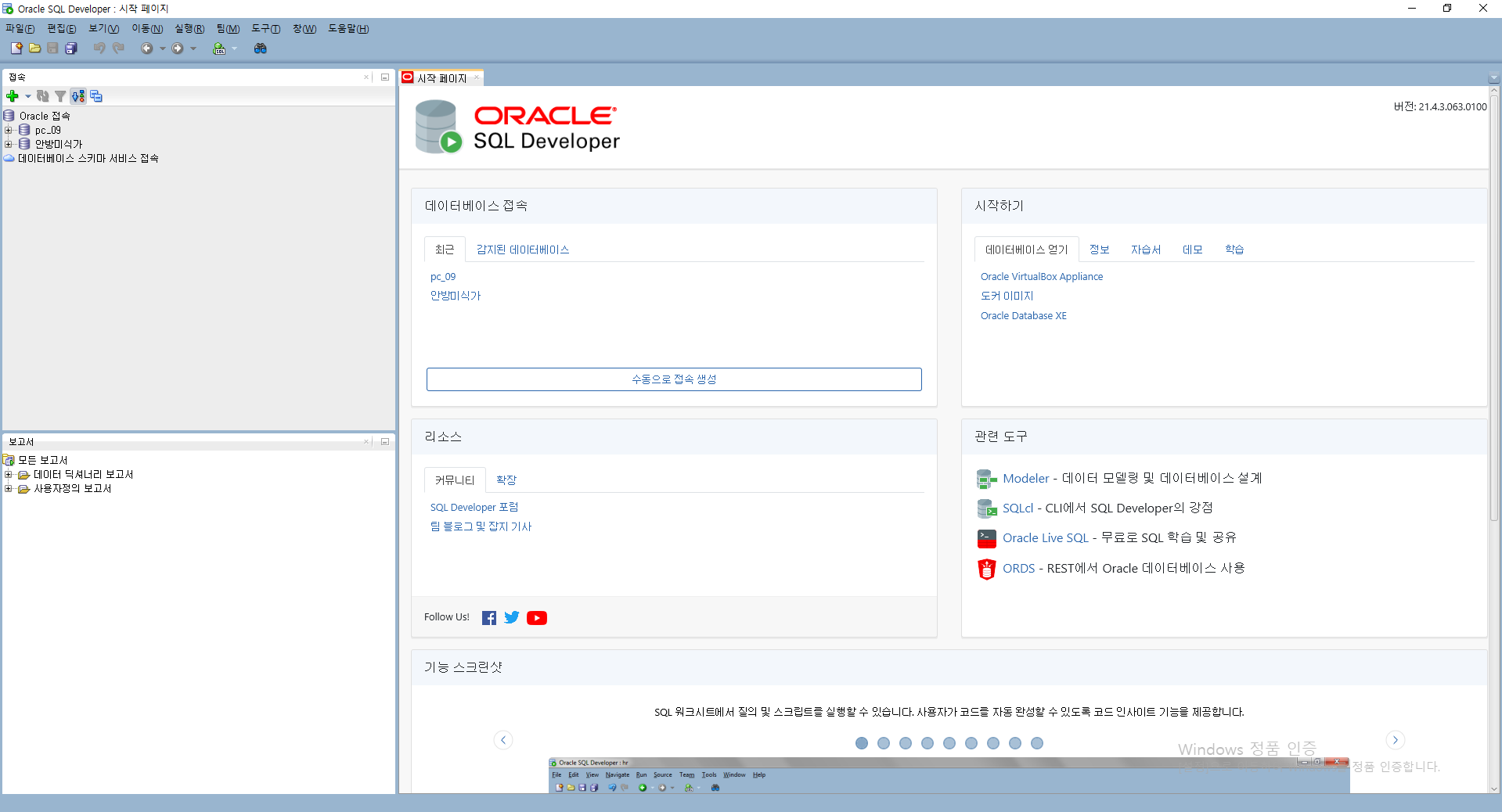The width and height of the screenshot is (1502, 812).
Task: Switch to the 확장 tab in 리소스
Action: (x=506, y=480)
